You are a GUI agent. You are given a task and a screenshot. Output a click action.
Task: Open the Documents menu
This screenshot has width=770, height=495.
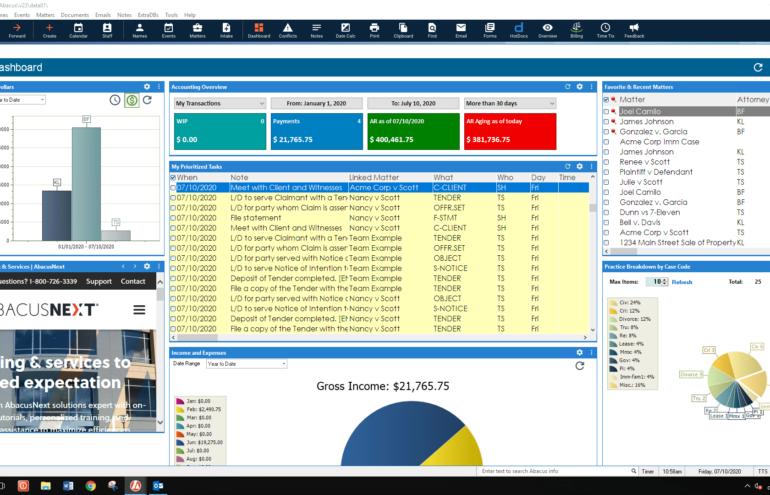click(75, 15)
